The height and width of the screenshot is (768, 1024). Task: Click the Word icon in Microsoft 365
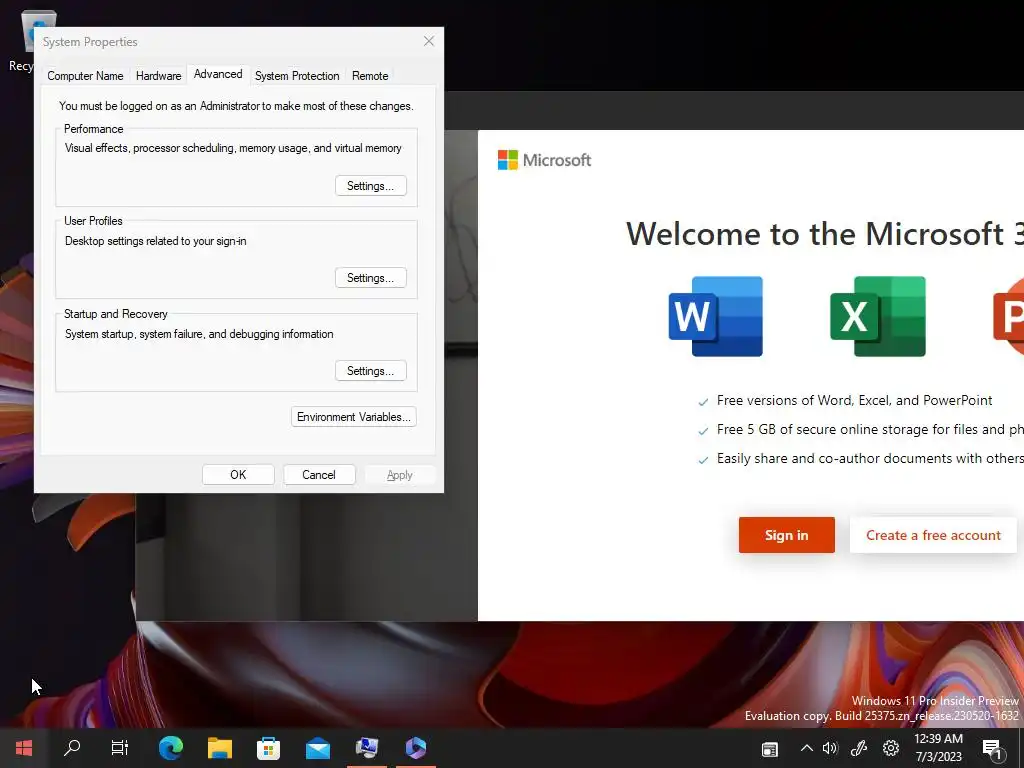tap(716, 317)
